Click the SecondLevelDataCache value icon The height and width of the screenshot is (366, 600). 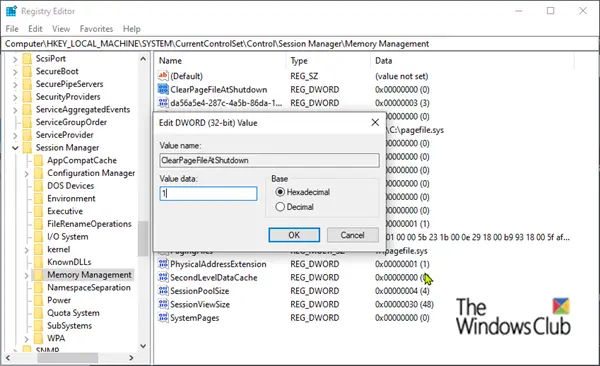(163, 277)
